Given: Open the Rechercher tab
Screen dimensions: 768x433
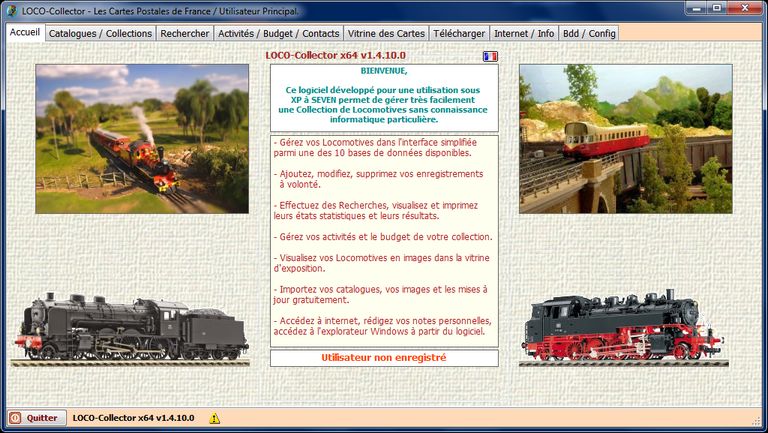Looking at the screenshot, I should [185, 33].
